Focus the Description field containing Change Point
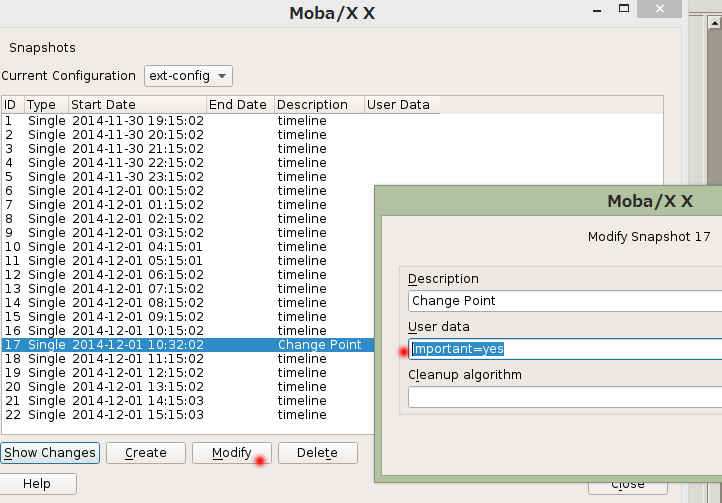Screen dimensions: 722x503 pos(565,301)
